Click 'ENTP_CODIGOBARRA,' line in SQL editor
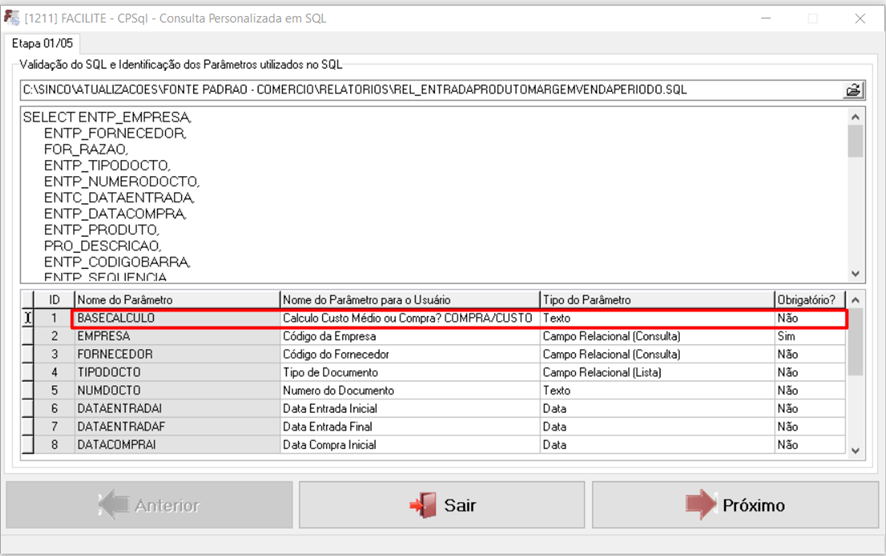The image size is (886, 556). (x=117, y=262)
